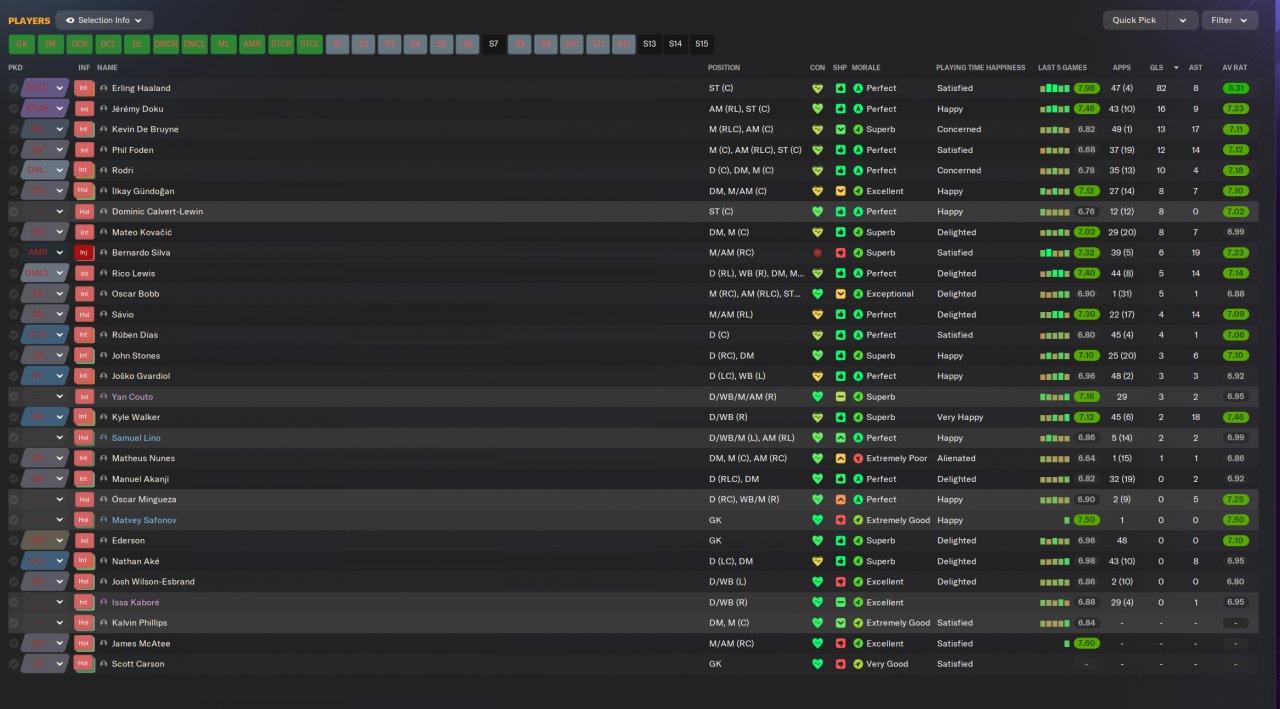Toggle the picked checkbox for Phil Foden

click(x=14, y=150)
